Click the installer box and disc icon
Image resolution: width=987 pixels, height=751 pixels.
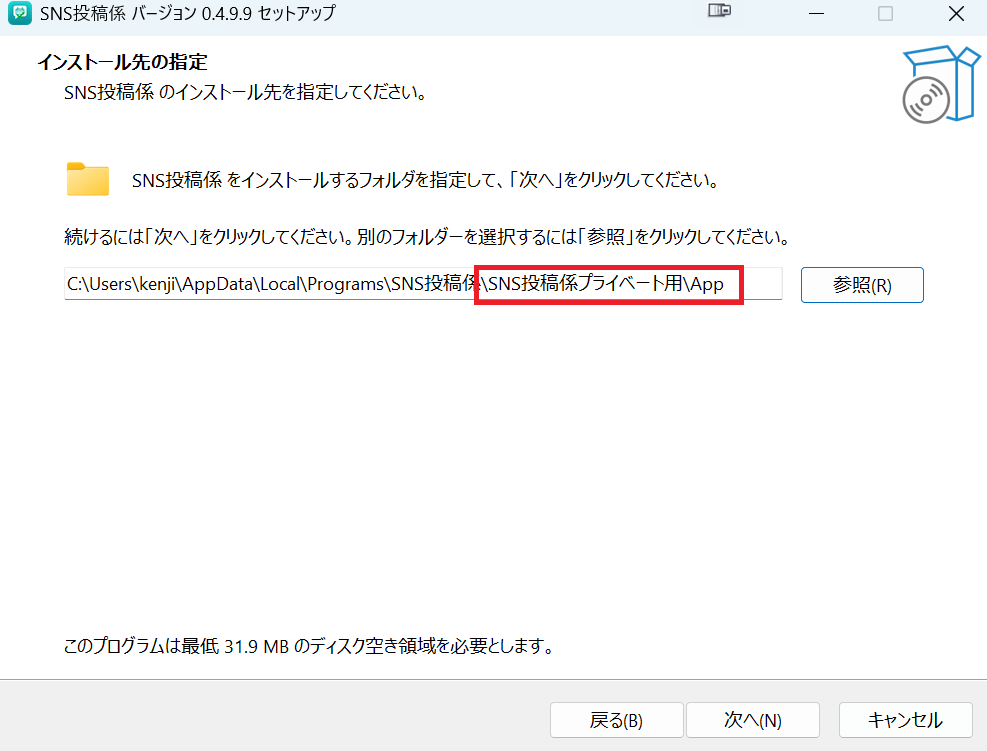click(940, 84)
